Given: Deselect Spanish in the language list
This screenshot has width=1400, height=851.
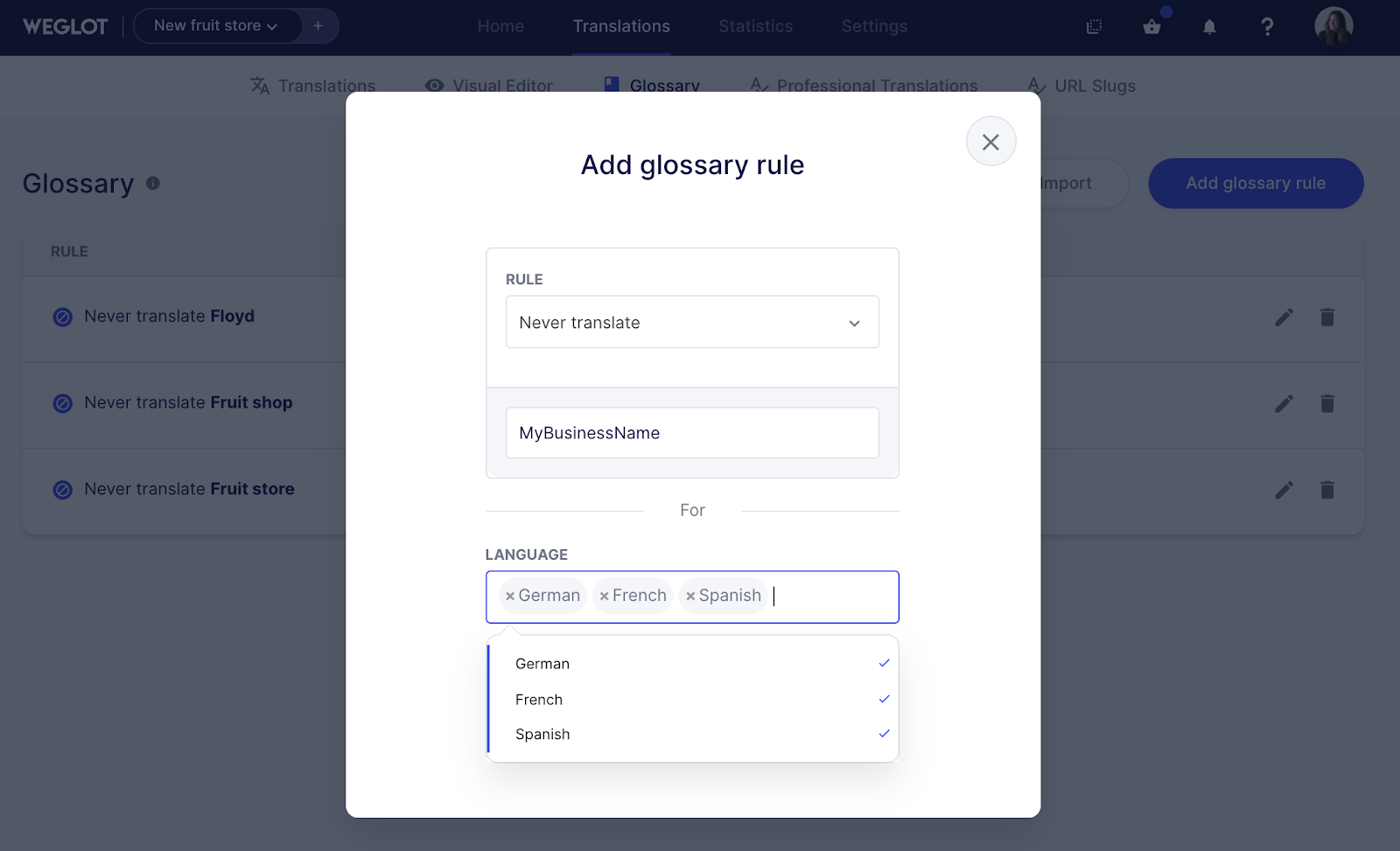Looking at the screenshot, I should (x=693, y=735).
